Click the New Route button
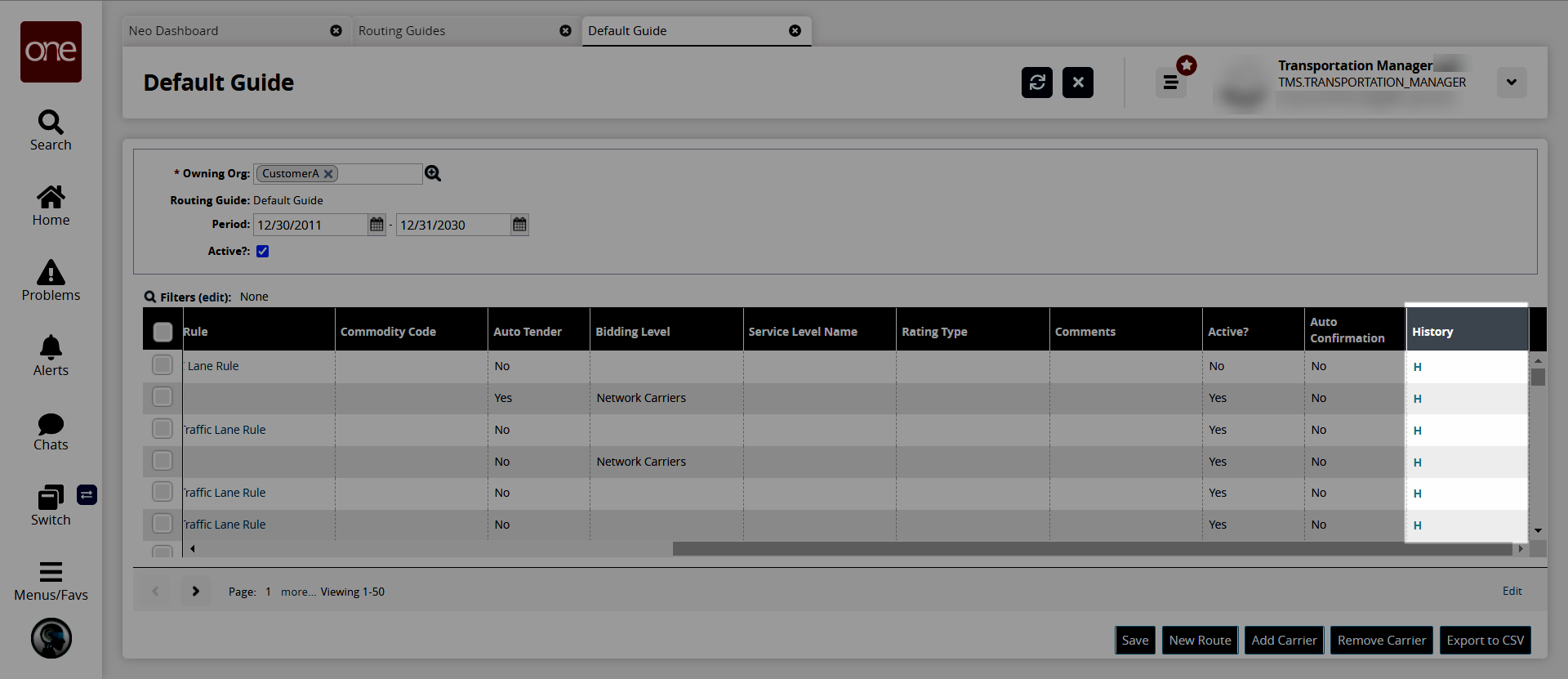 point(1200,641)
